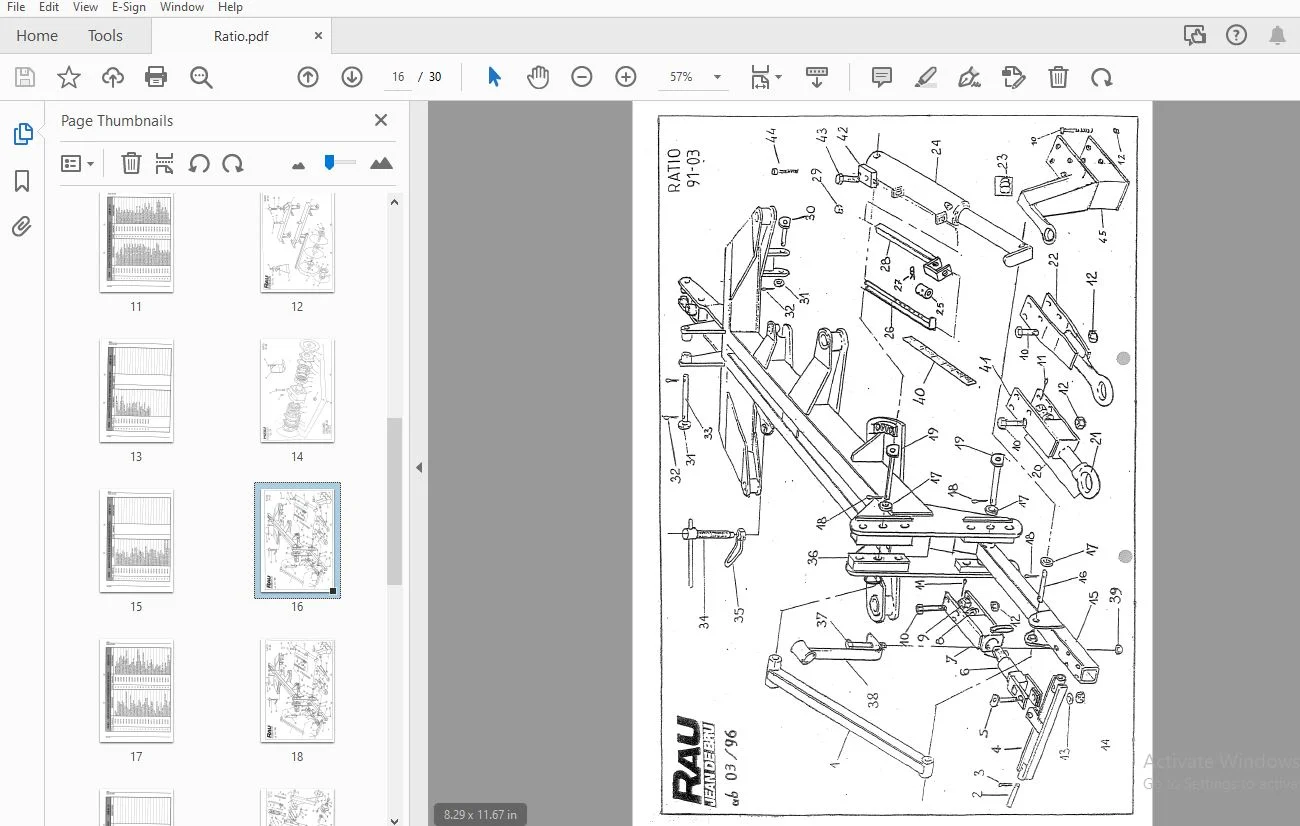Screen dimensions: 1300x826
Task: Open the Attachments paperclip panel
Action: pyautogui.click(x=22, y=227)
